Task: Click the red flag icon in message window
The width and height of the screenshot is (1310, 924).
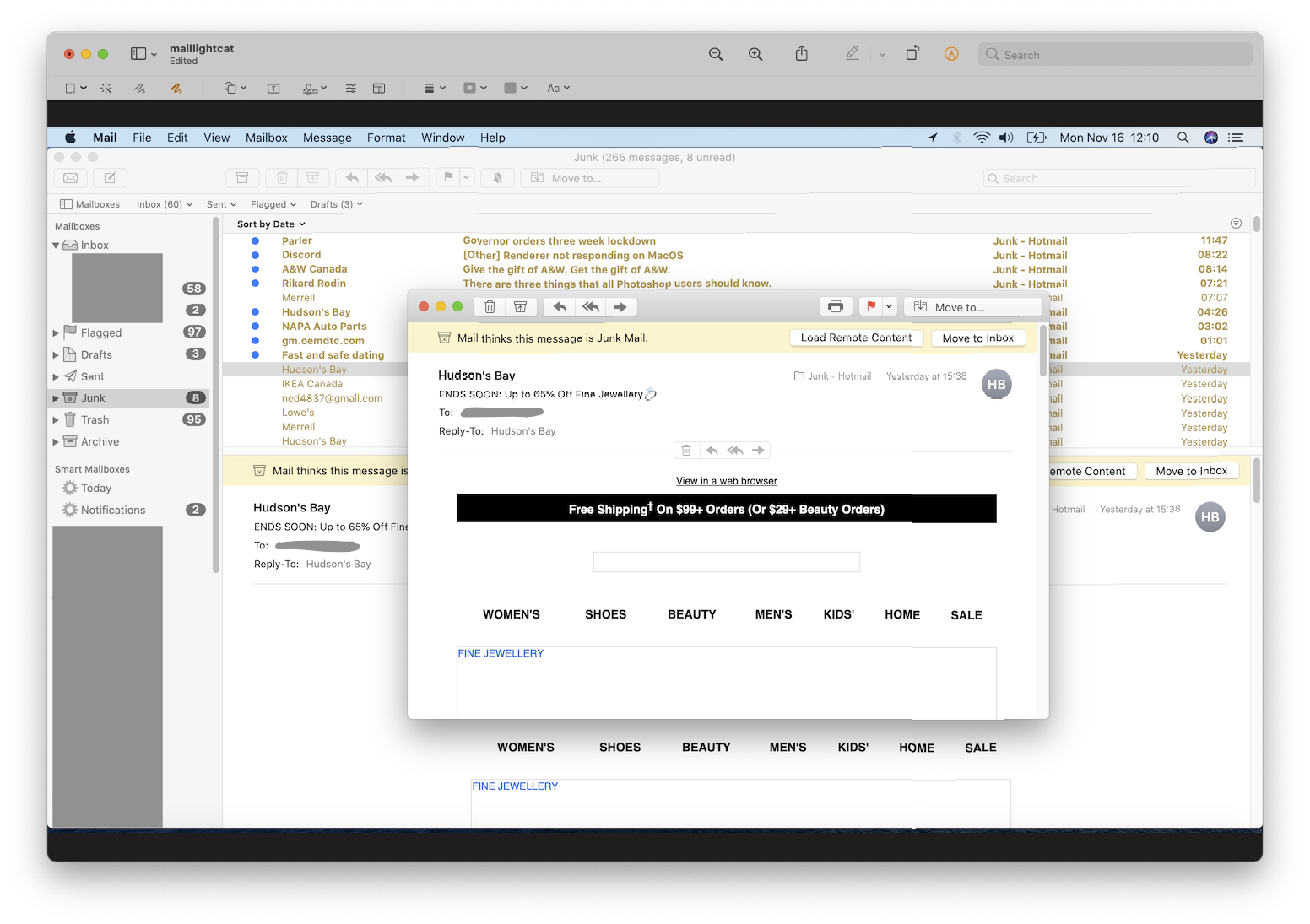Action: click(x=871, y=307)
